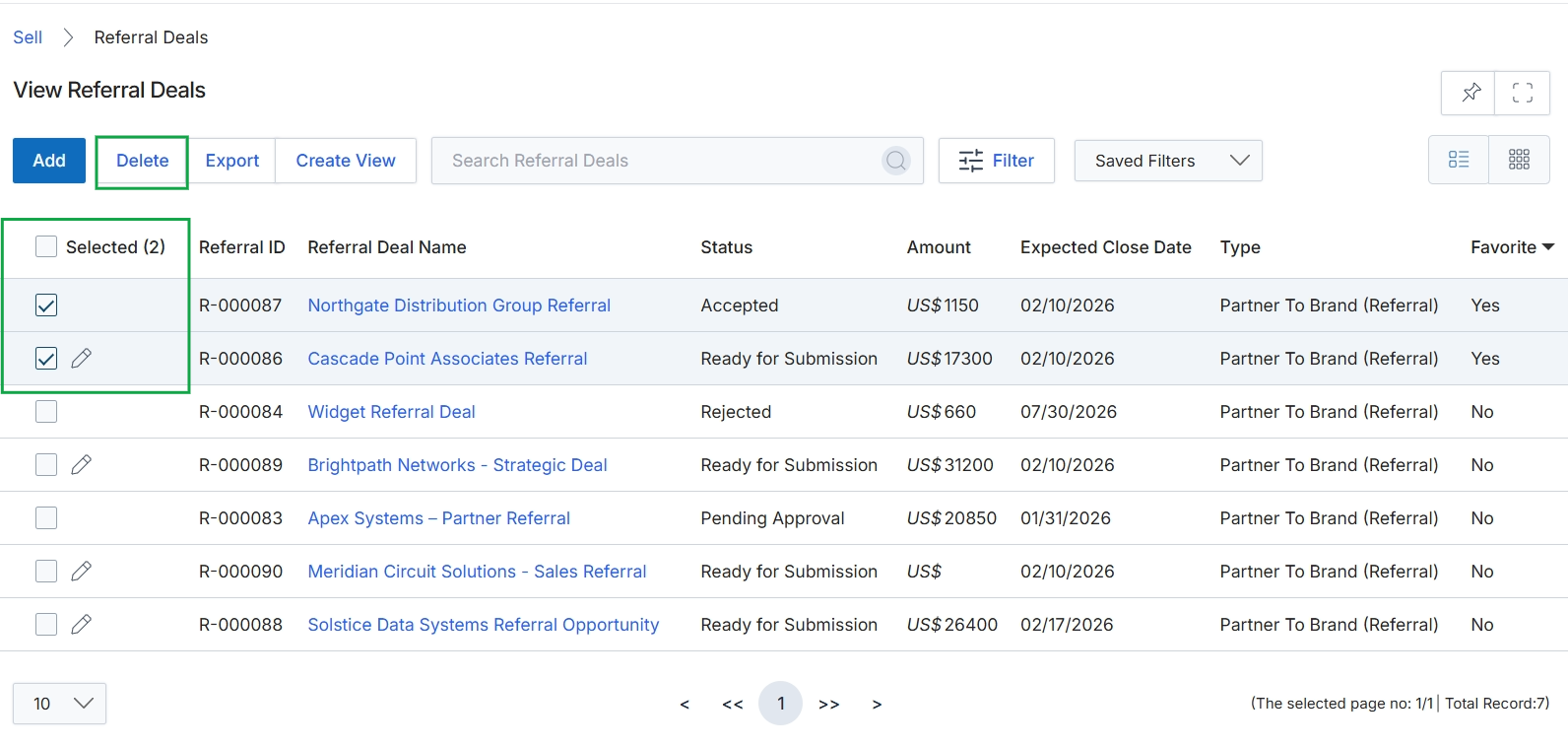Viewport: 1568px width, 746px height.
Task: Open Apex Systems – Partner Referral
Action: (x=438, y=518)
